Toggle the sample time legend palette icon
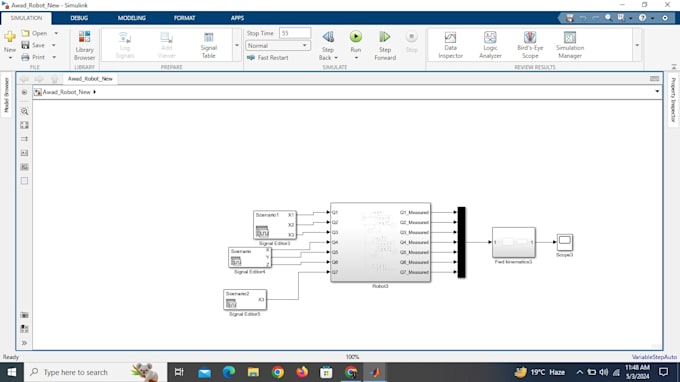The width and height of the screenshot is (680, 382). [x=24, y=139]
